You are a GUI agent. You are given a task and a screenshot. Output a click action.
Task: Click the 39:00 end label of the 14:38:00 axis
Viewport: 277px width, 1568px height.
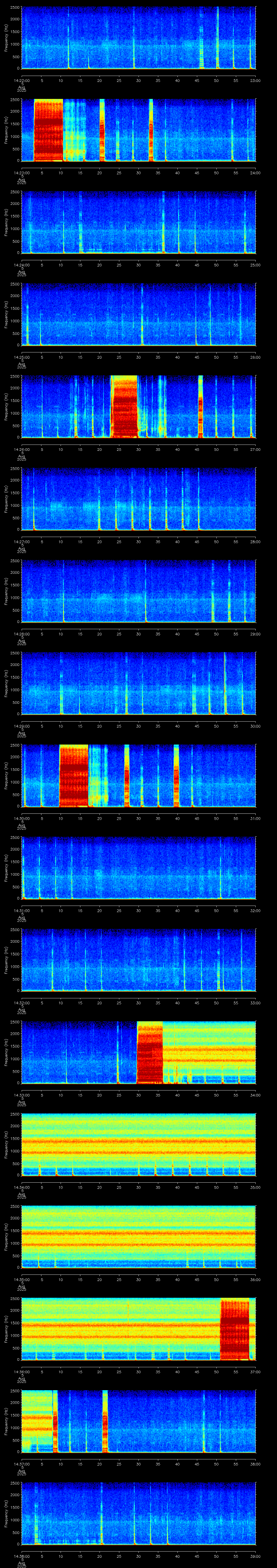pos(256,1556)
